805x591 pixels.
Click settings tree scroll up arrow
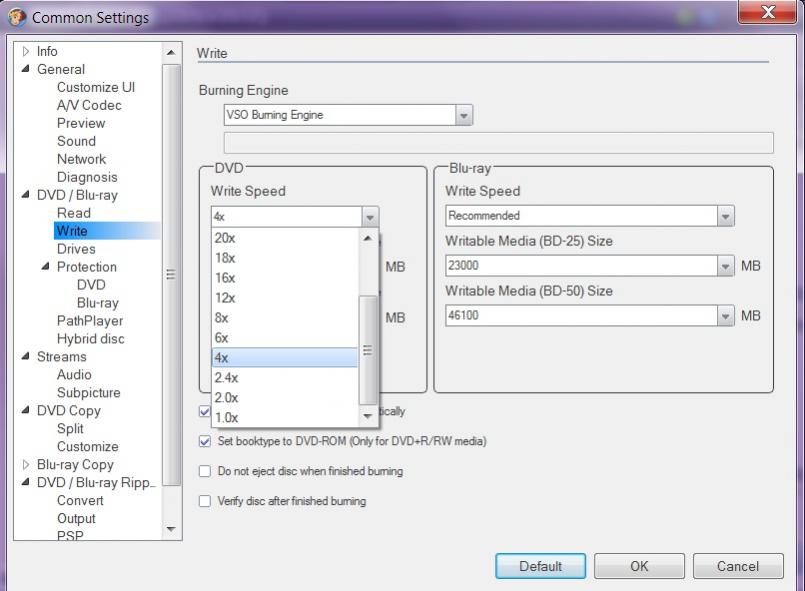[171, 52]
